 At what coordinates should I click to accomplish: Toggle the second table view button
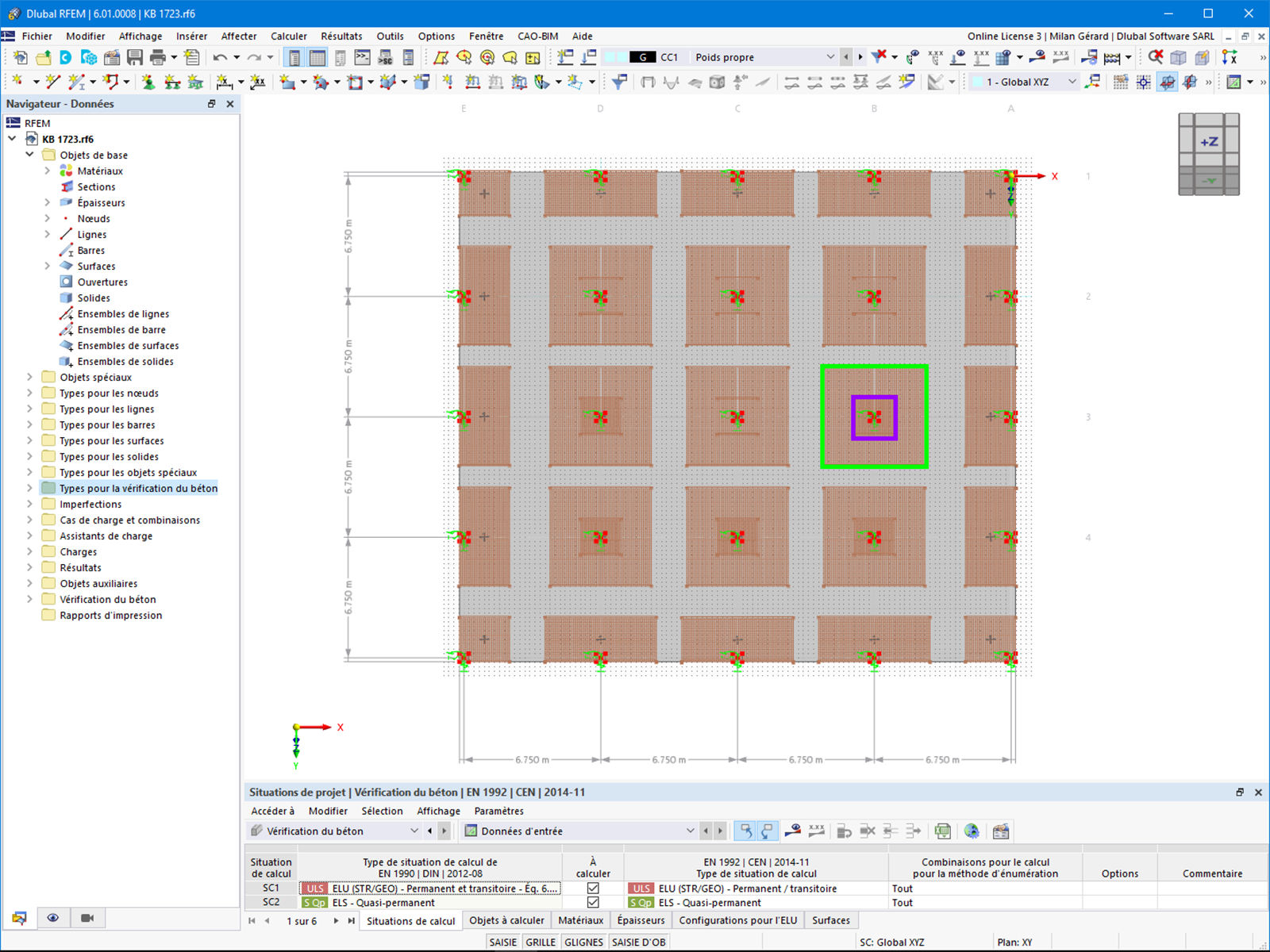point(317,57)
